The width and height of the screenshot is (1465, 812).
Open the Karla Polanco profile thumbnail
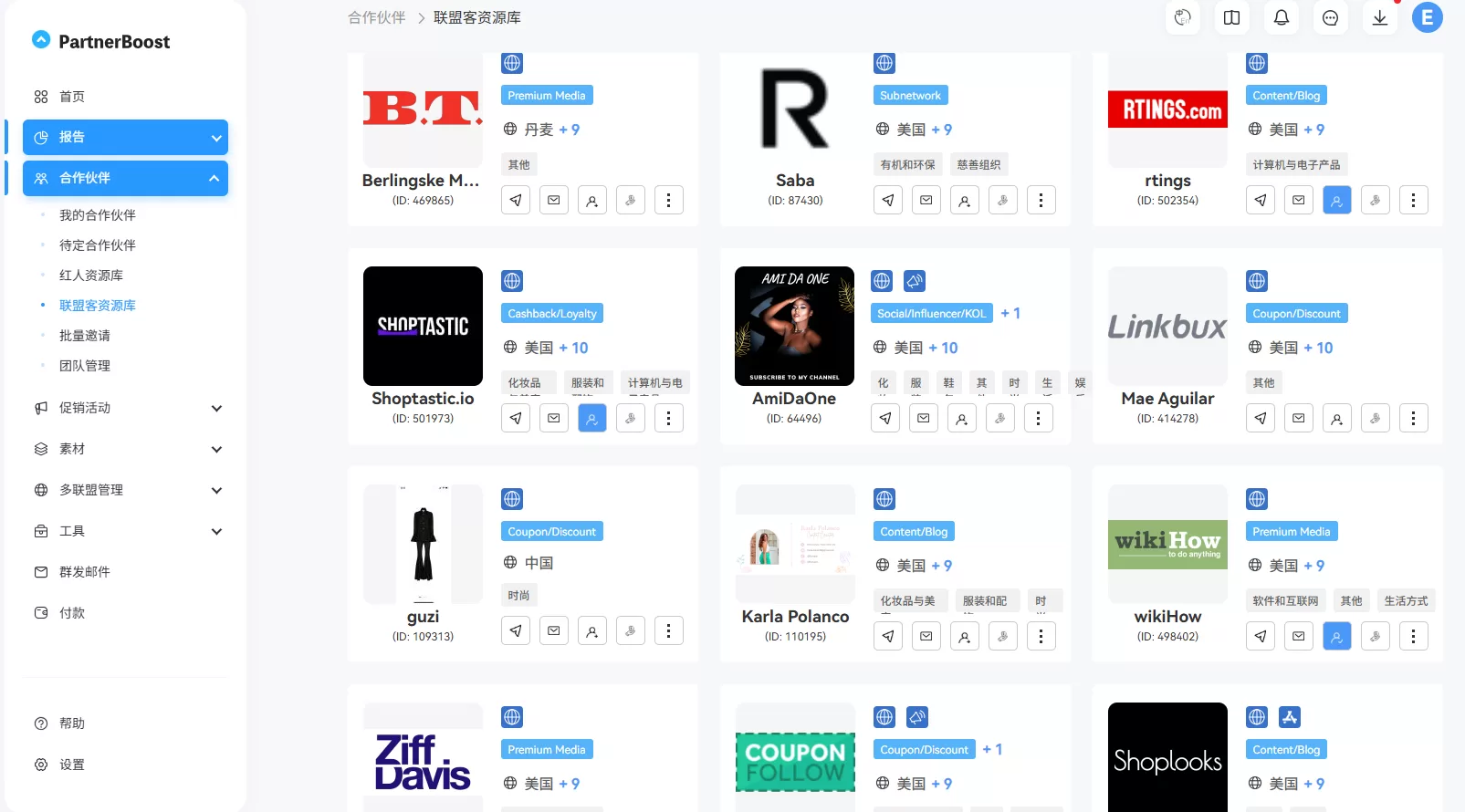click(795, 545)
